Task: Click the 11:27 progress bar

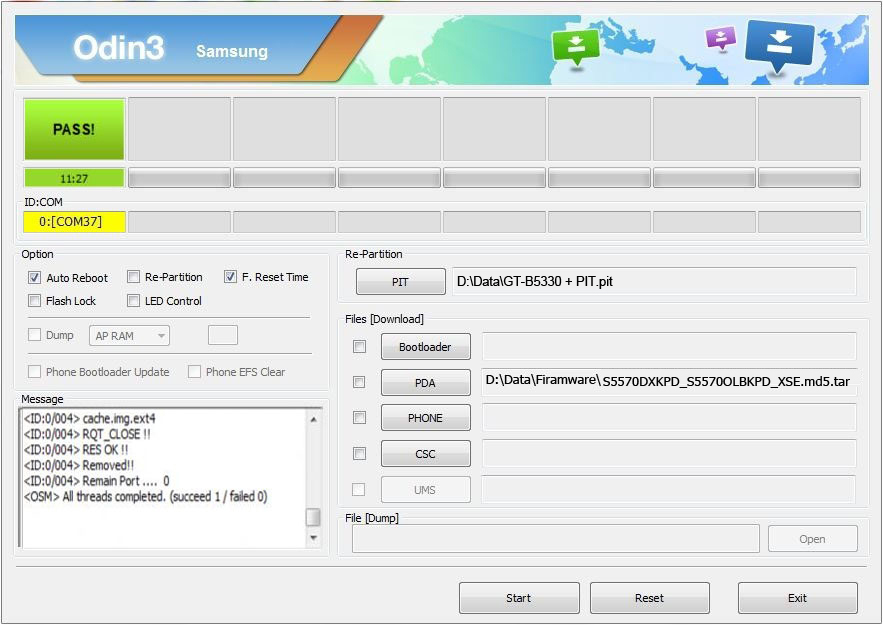Action: [x=74, y=178]
